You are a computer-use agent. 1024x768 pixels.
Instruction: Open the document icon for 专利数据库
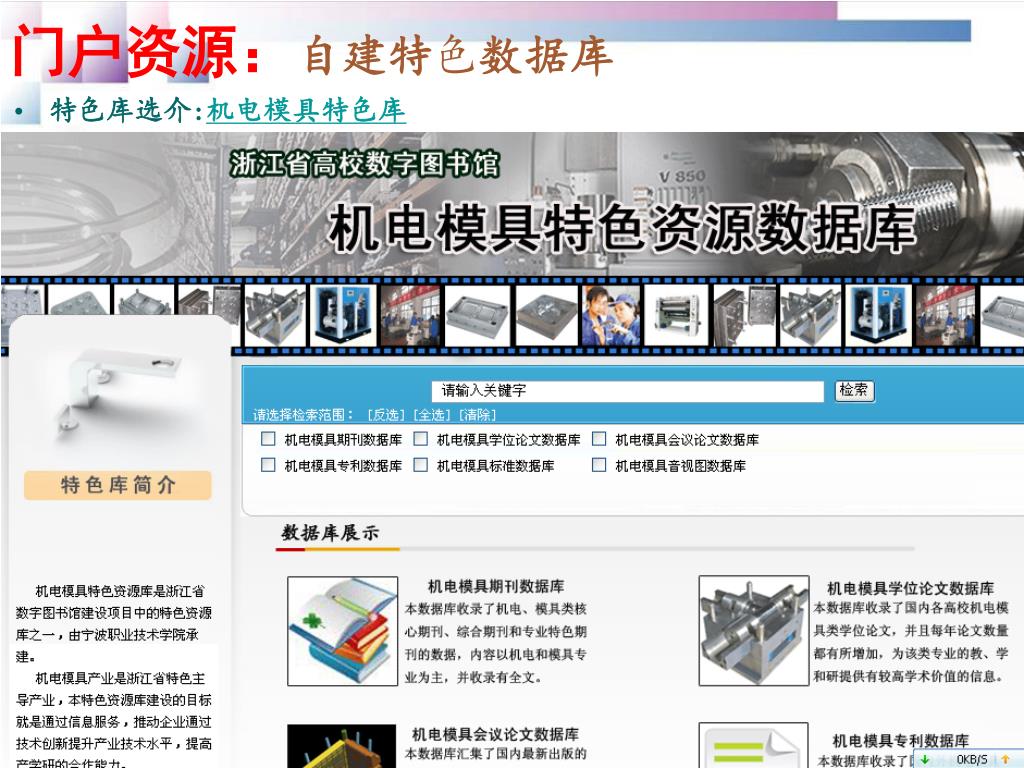(754, 745)
